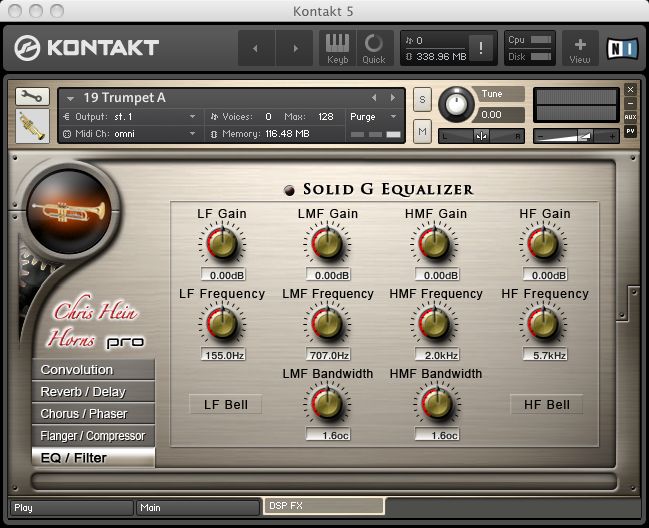Click the panic exclamation mark button
Image resolution: width=649 pixels, height=528 pixels.
481,48
